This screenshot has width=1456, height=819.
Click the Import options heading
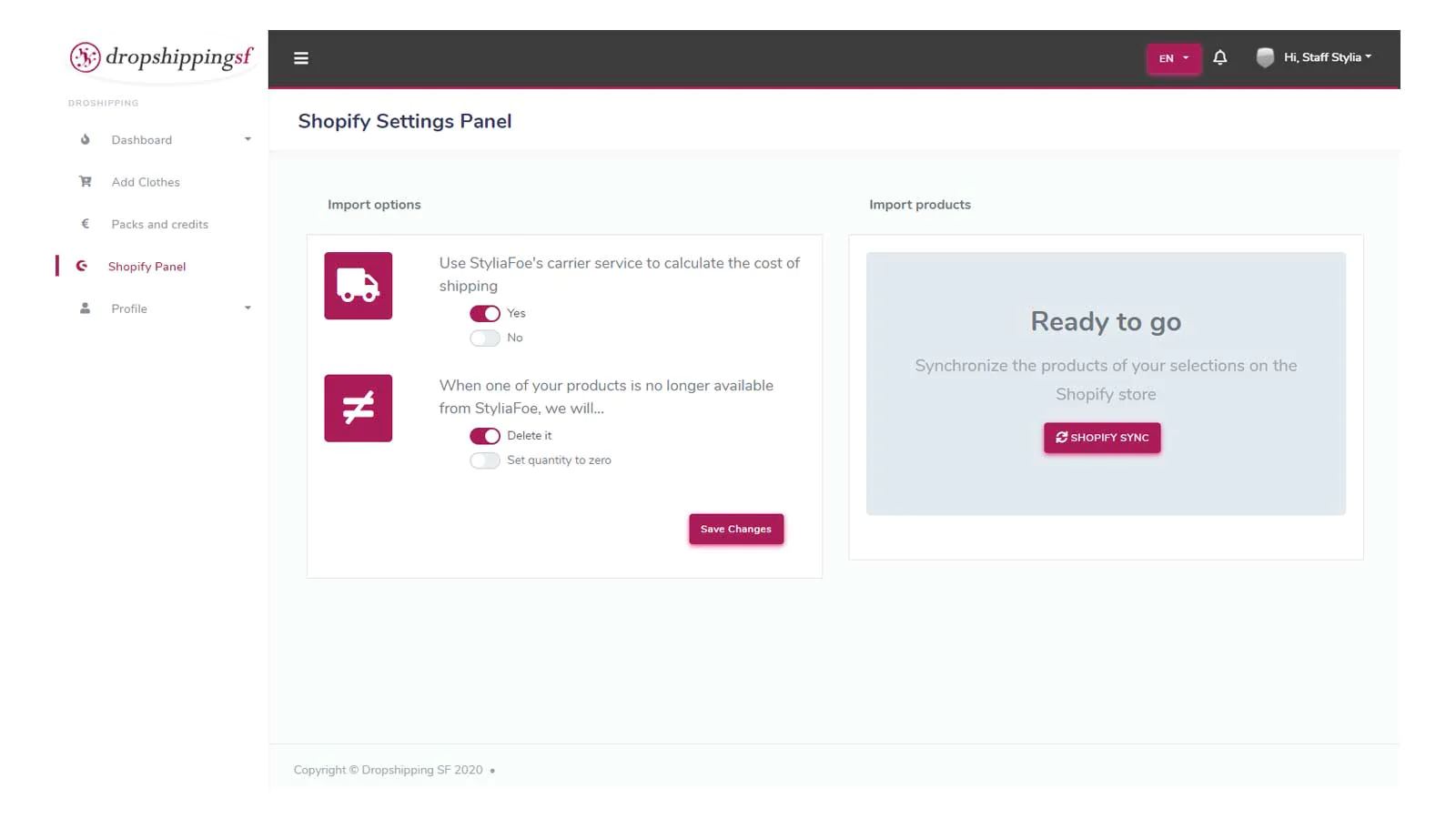(x=374, y=205)
